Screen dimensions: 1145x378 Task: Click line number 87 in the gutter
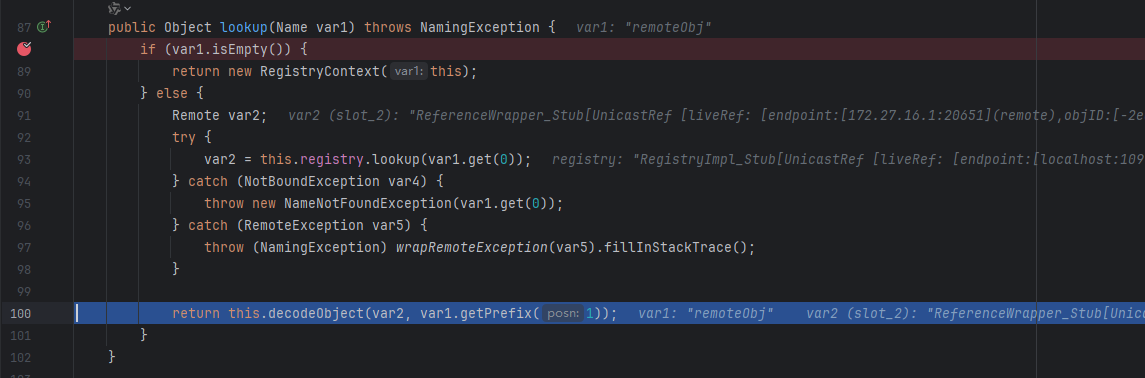click(24, 28)
